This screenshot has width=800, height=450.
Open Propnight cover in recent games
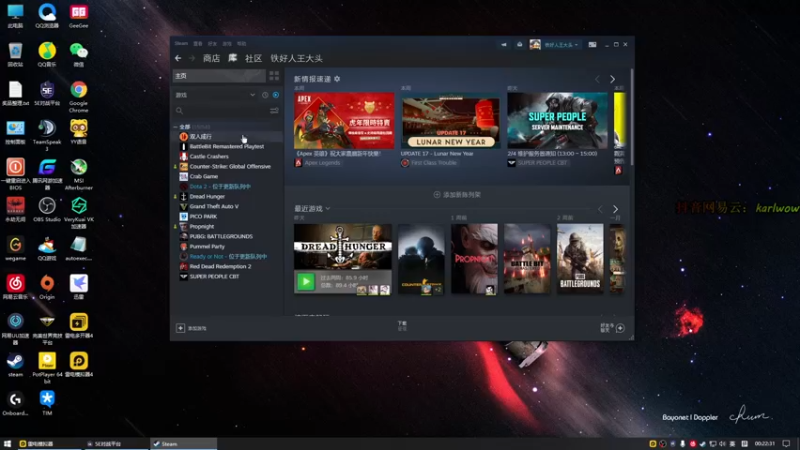[474, 259]
